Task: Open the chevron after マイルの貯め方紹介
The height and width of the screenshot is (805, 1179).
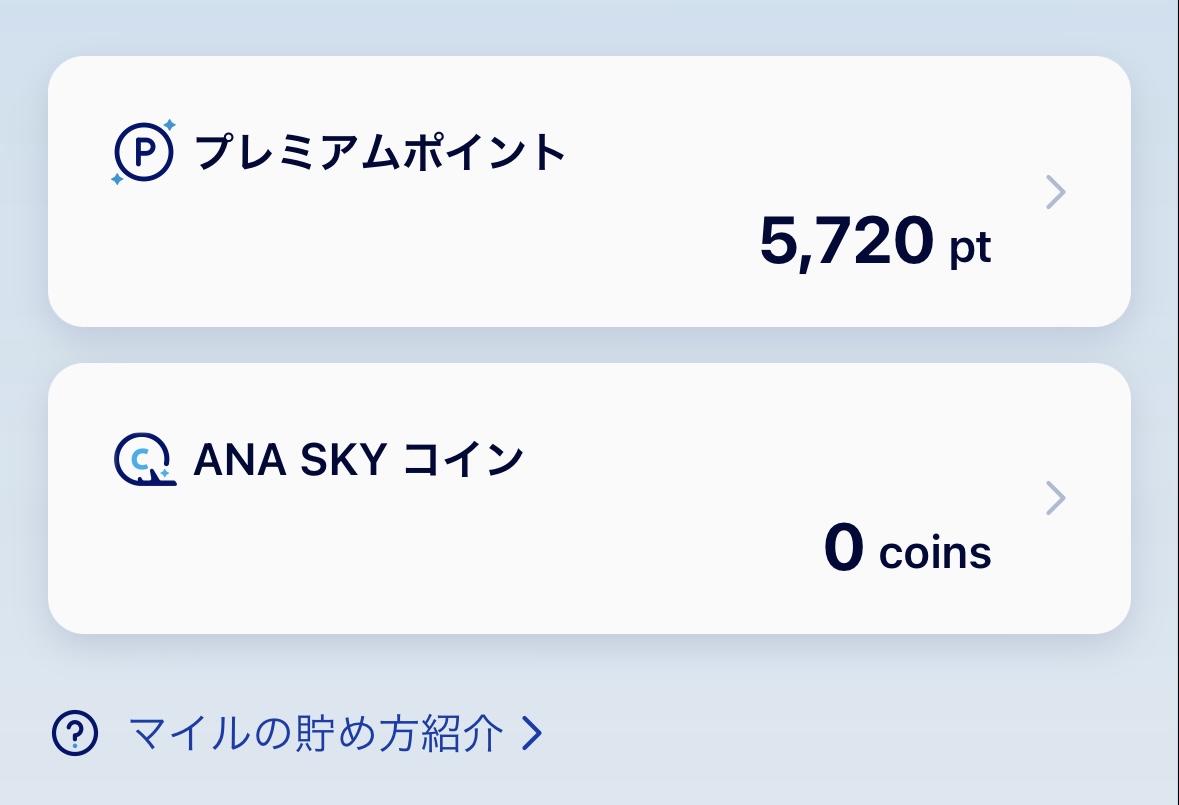Action: (531, 733)
